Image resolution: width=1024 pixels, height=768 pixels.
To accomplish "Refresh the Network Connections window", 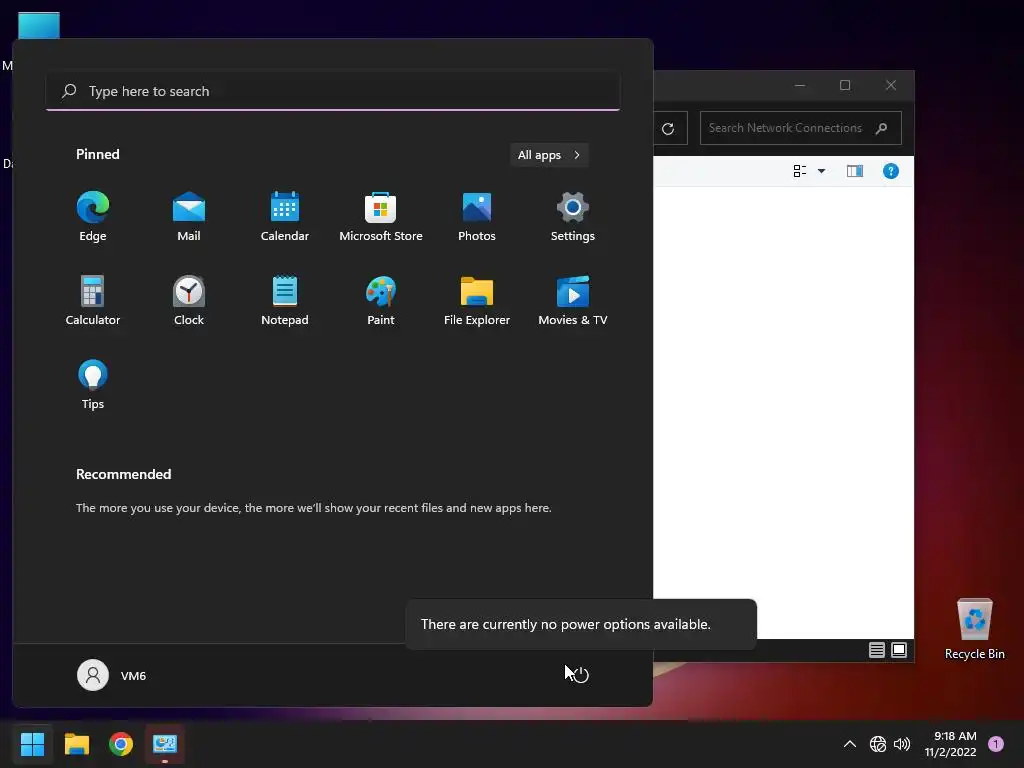I will pos(668,129).
